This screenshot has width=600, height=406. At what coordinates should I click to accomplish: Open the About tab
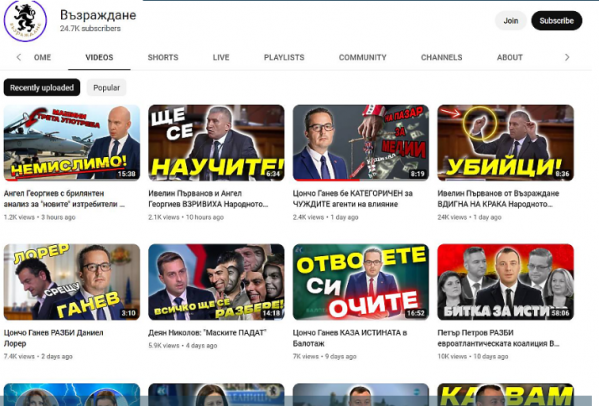tap(510, 58)
